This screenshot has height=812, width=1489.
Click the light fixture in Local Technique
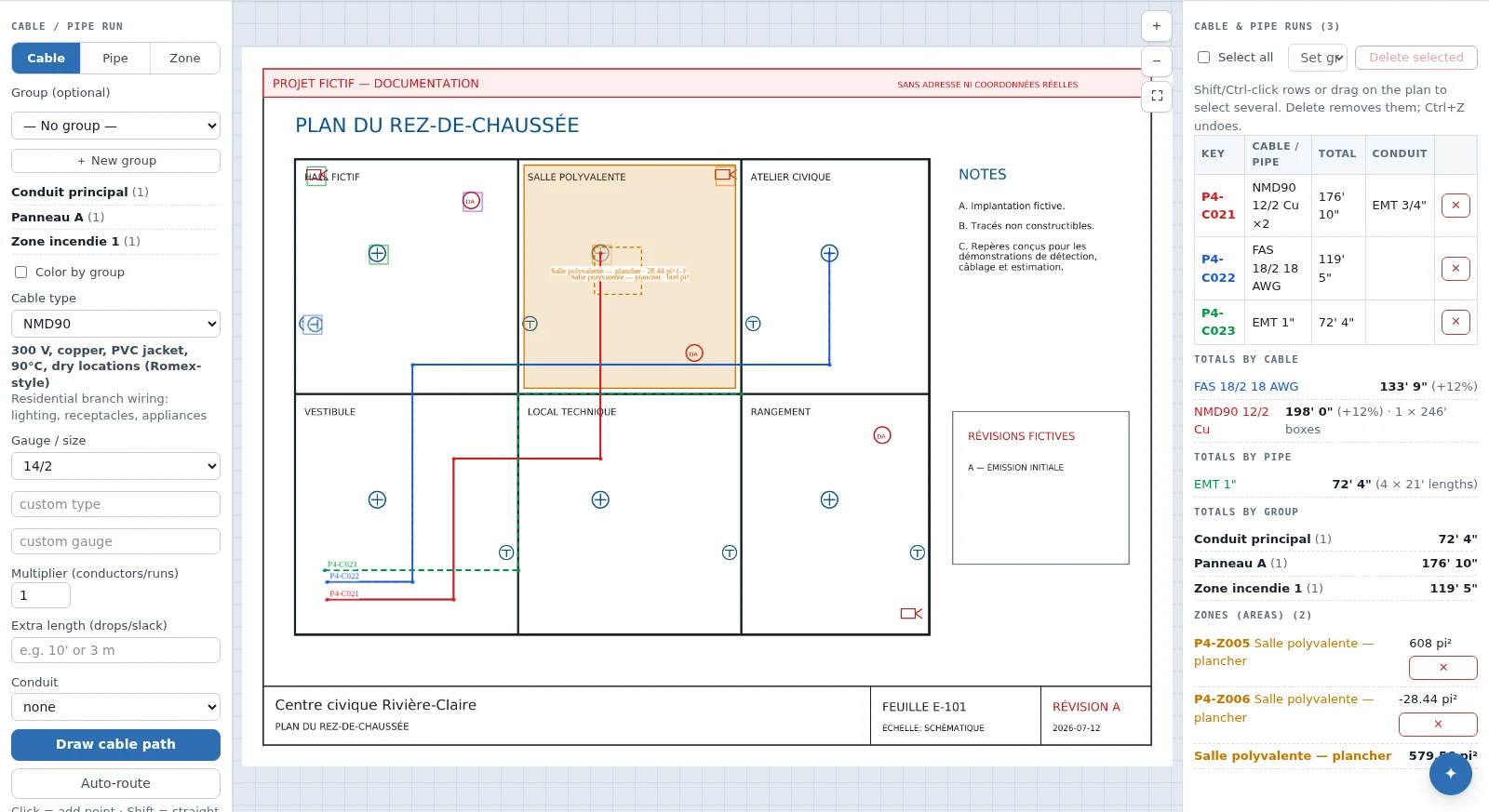(600, 499)
